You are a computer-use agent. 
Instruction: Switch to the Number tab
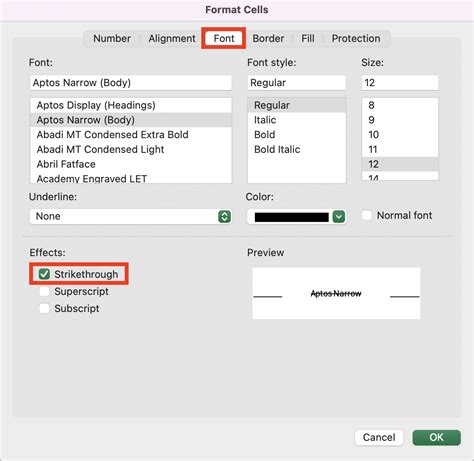click(x=112, y=39)
